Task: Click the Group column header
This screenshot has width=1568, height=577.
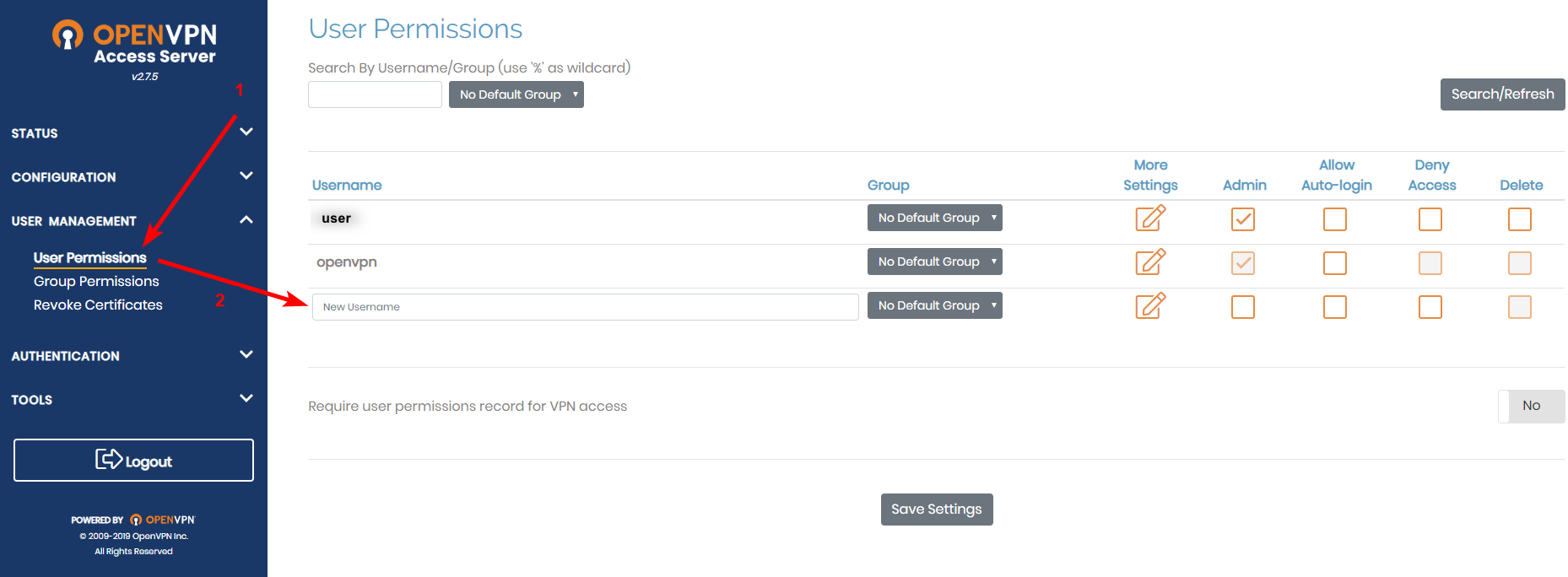Action: pyautogui.click(x=889, y=186)
